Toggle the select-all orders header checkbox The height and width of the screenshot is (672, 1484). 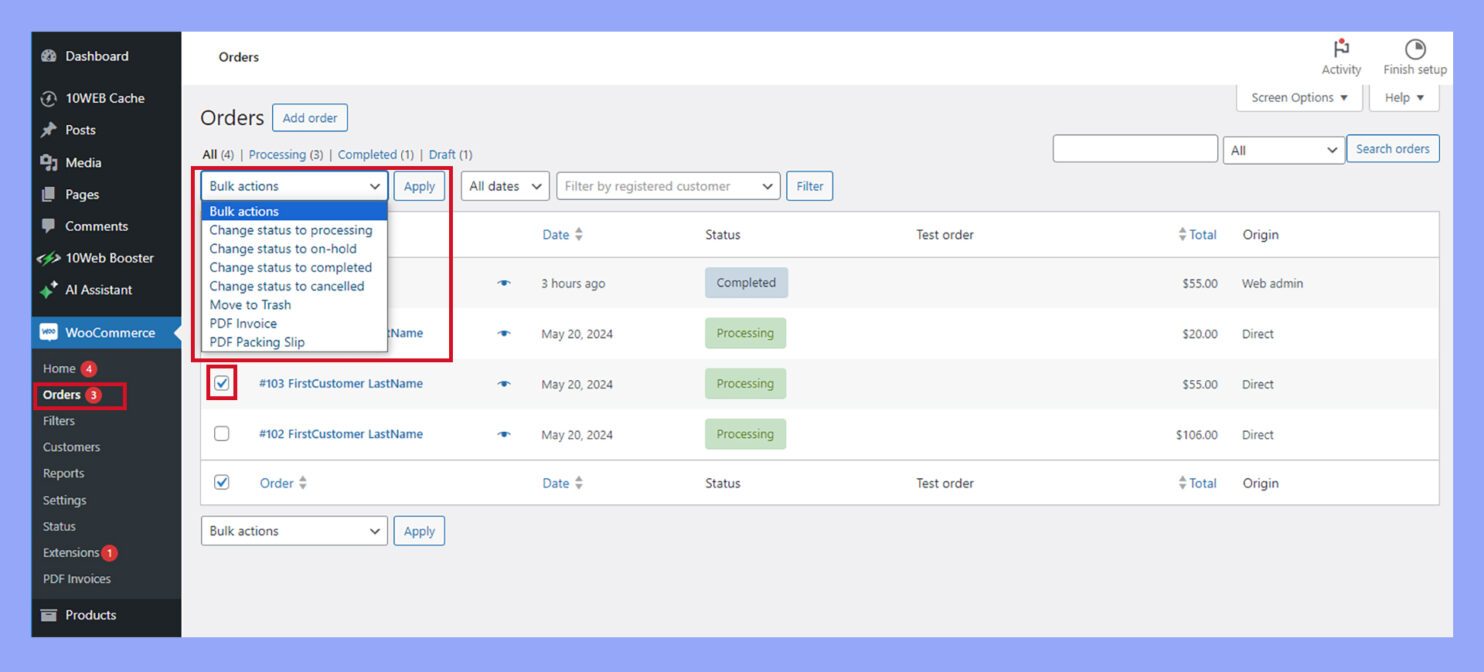(x=222, y=482)
